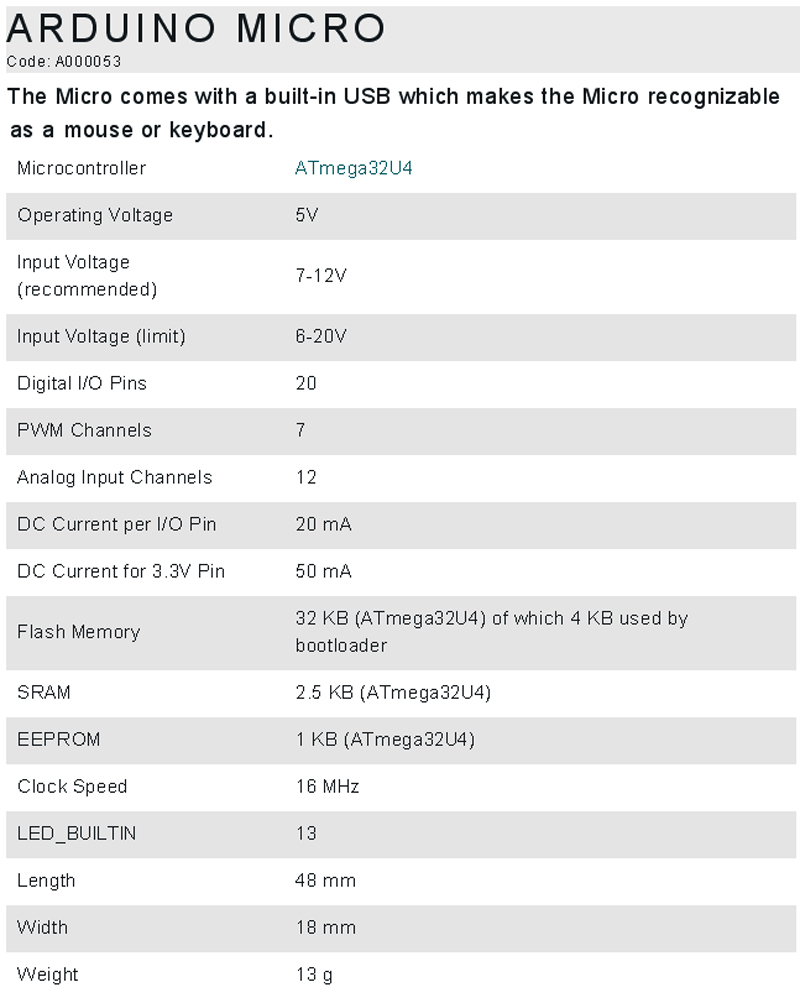The height and width of the screenshot is (1003, 800).
Task: Select the Operating Voltage 5V value
Action: tap(306, 215)
